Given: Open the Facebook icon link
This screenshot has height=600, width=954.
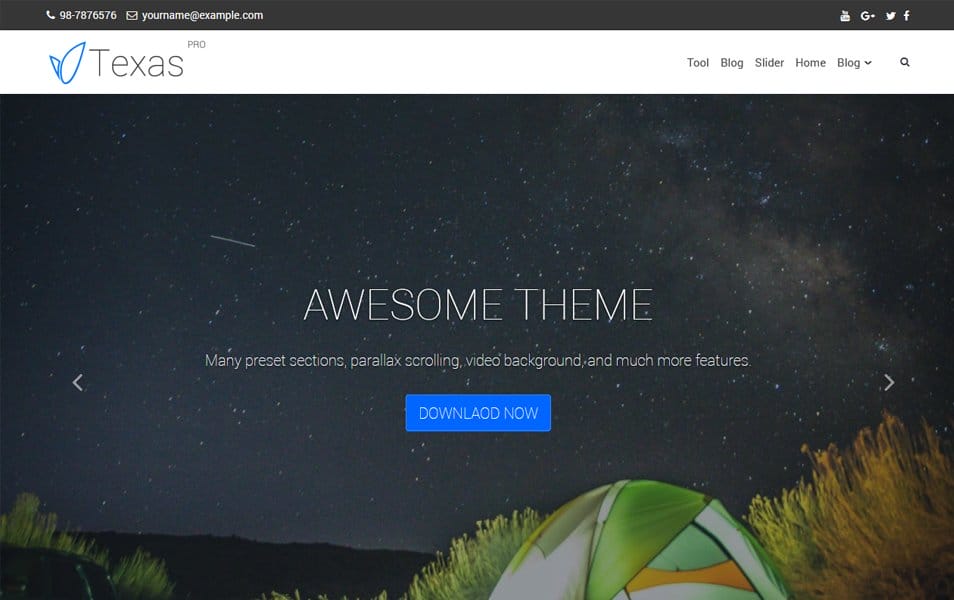Looking at the screenshot, I should [x=907, y=16].
